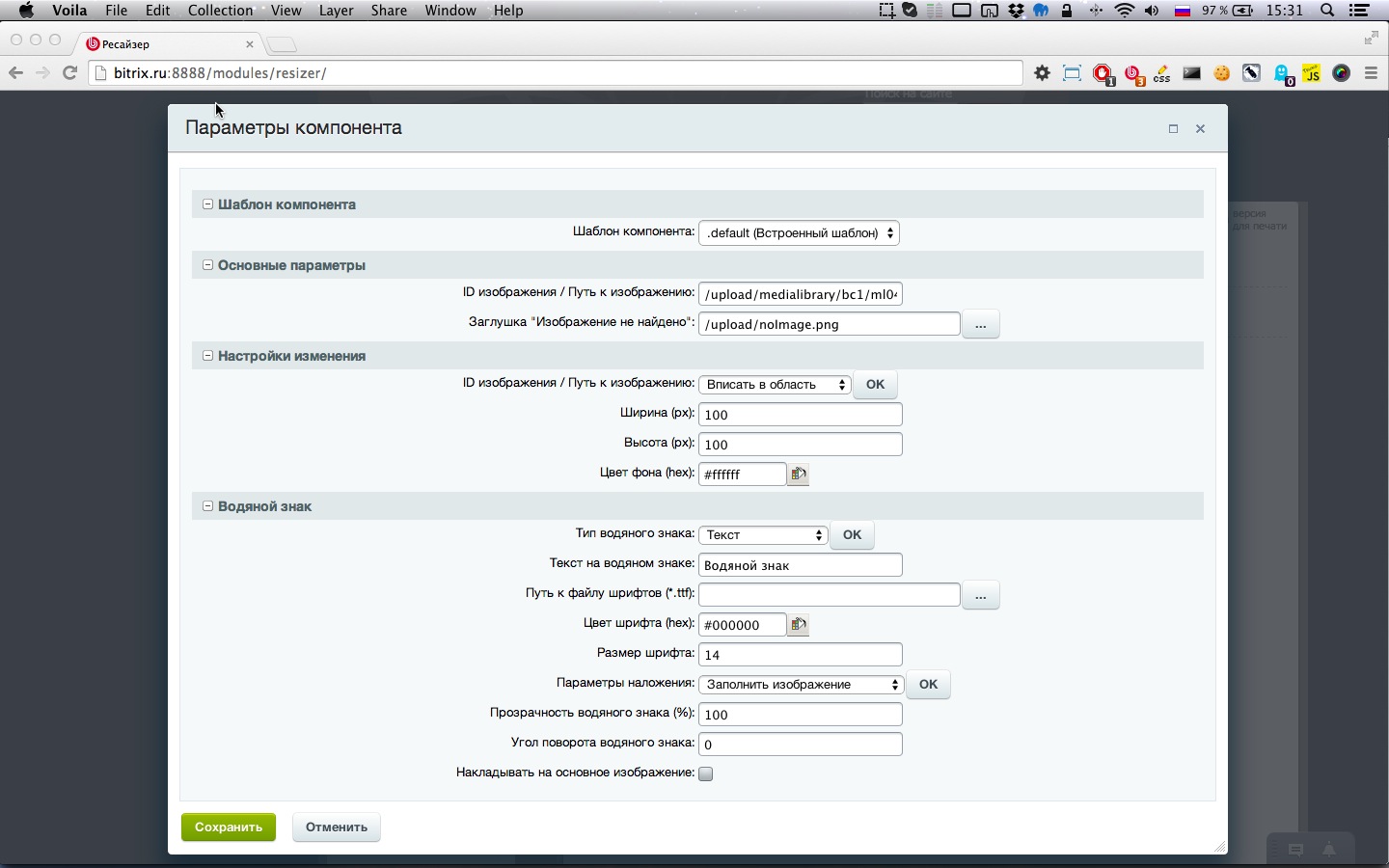Collapse the 'Основные параметры' section
The width and height of the screenshot is (1389, 868).
point(207,265)
